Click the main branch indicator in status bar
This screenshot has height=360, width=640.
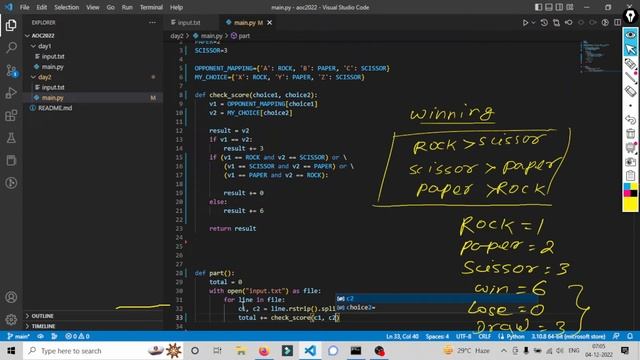click(19, 336)
